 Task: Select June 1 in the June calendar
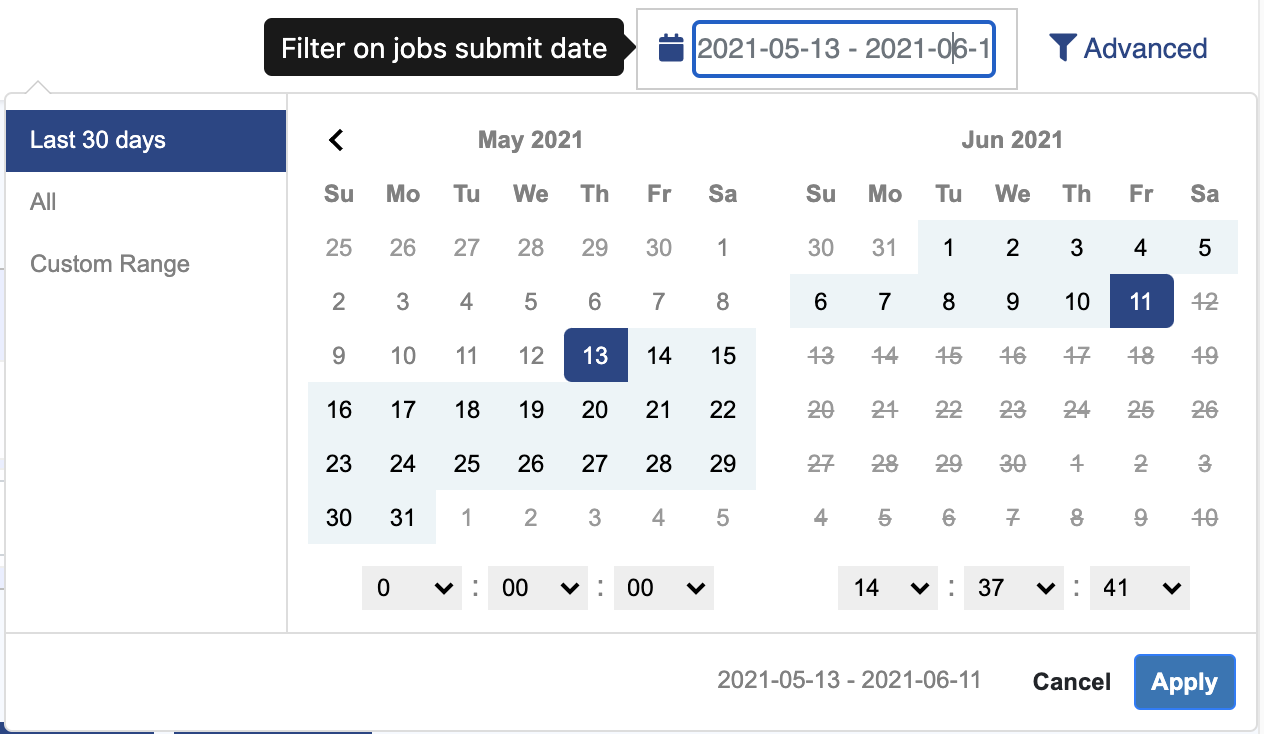(x=948, y=247)
